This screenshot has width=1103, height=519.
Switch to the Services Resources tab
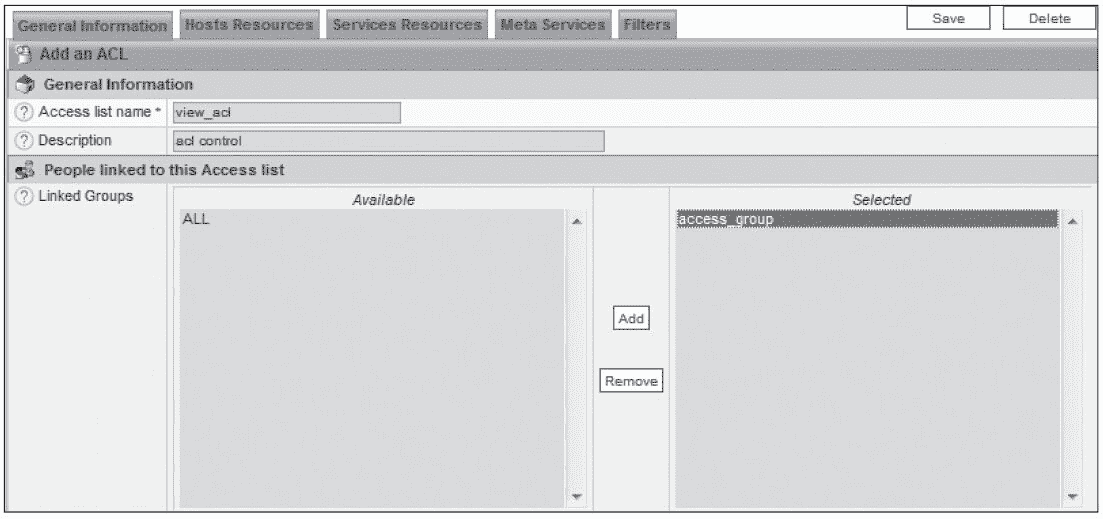(406, 24)
